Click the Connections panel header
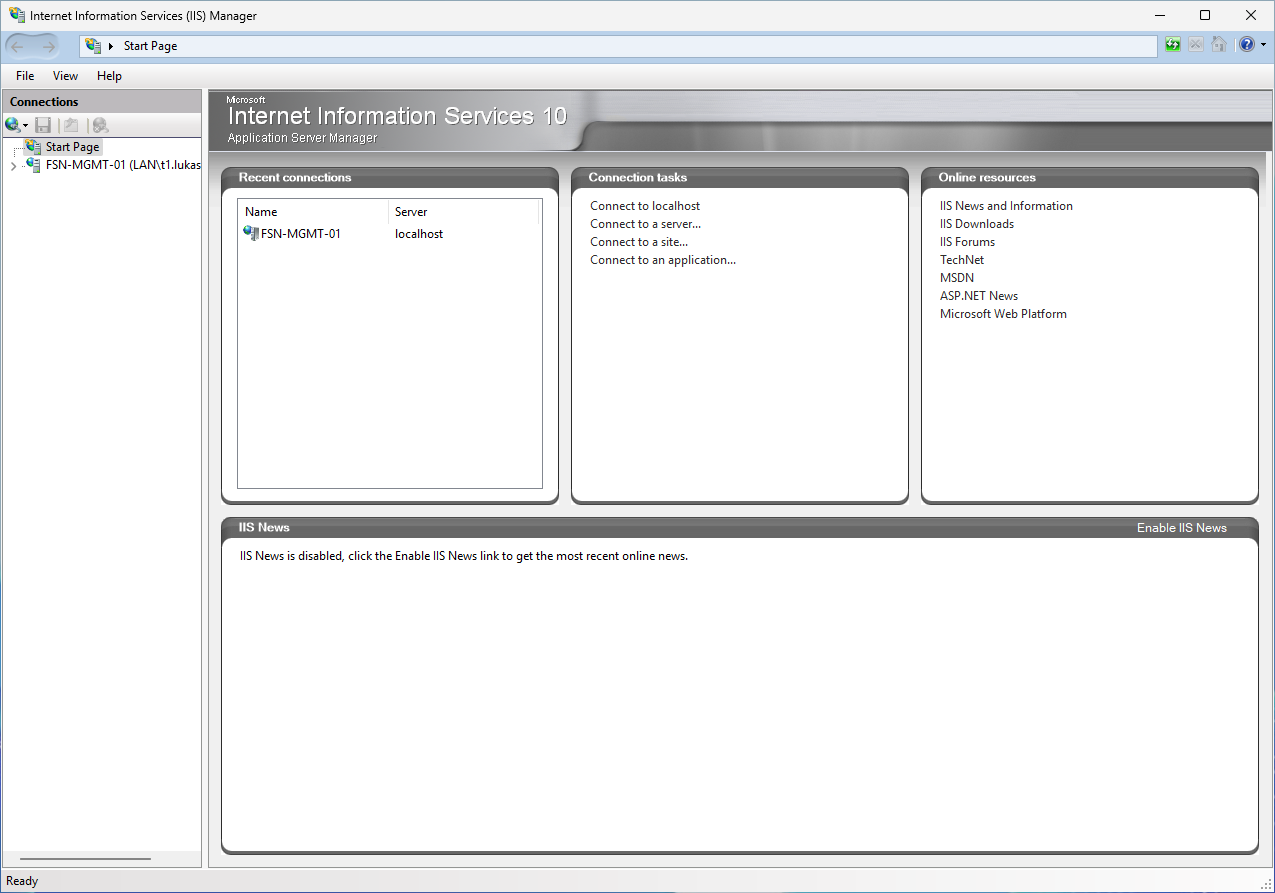This screenshot has height=893, width=1275. click(x=102, y=101)
